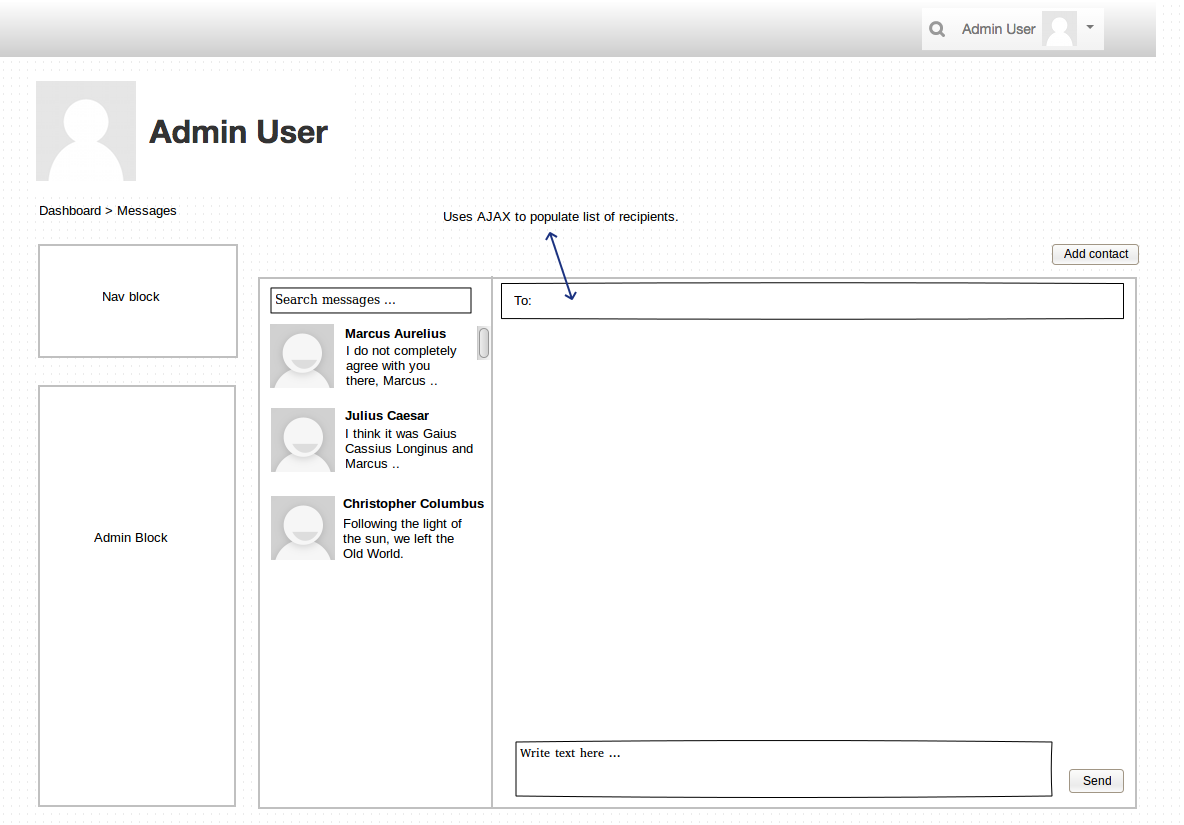
Task: Open Julius Caesar conversation avatar
Action: click(303, 440)
